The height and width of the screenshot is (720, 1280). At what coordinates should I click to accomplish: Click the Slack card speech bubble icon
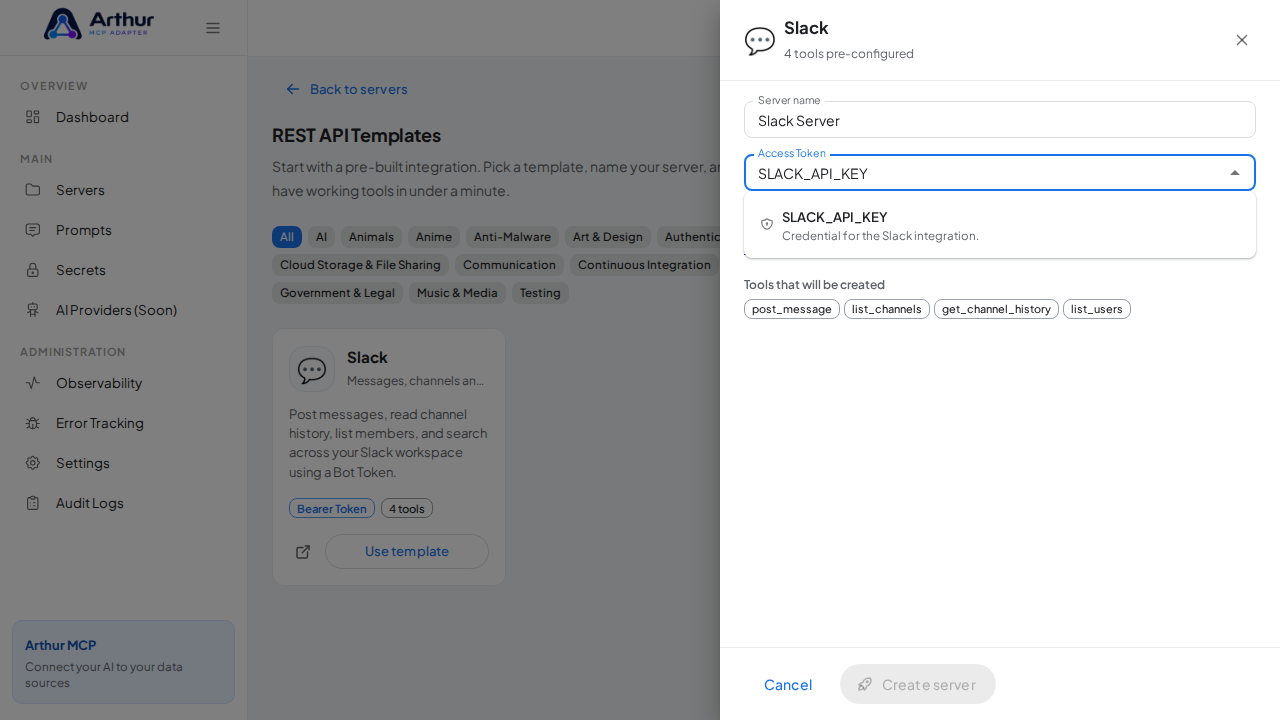click(312, 369)
